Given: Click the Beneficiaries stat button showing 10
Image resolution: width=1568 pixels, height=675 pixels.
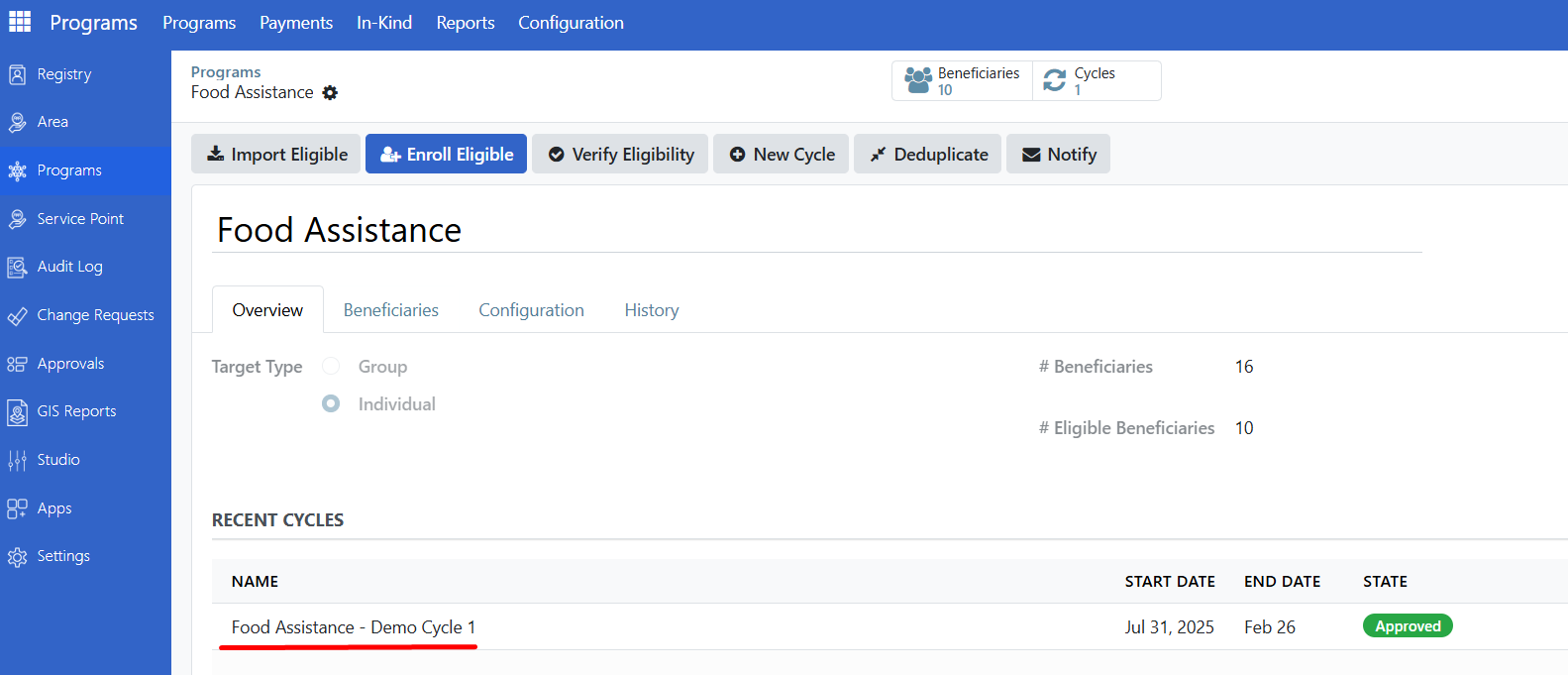Looking at the screenshot, I should (x=962, y=81).
